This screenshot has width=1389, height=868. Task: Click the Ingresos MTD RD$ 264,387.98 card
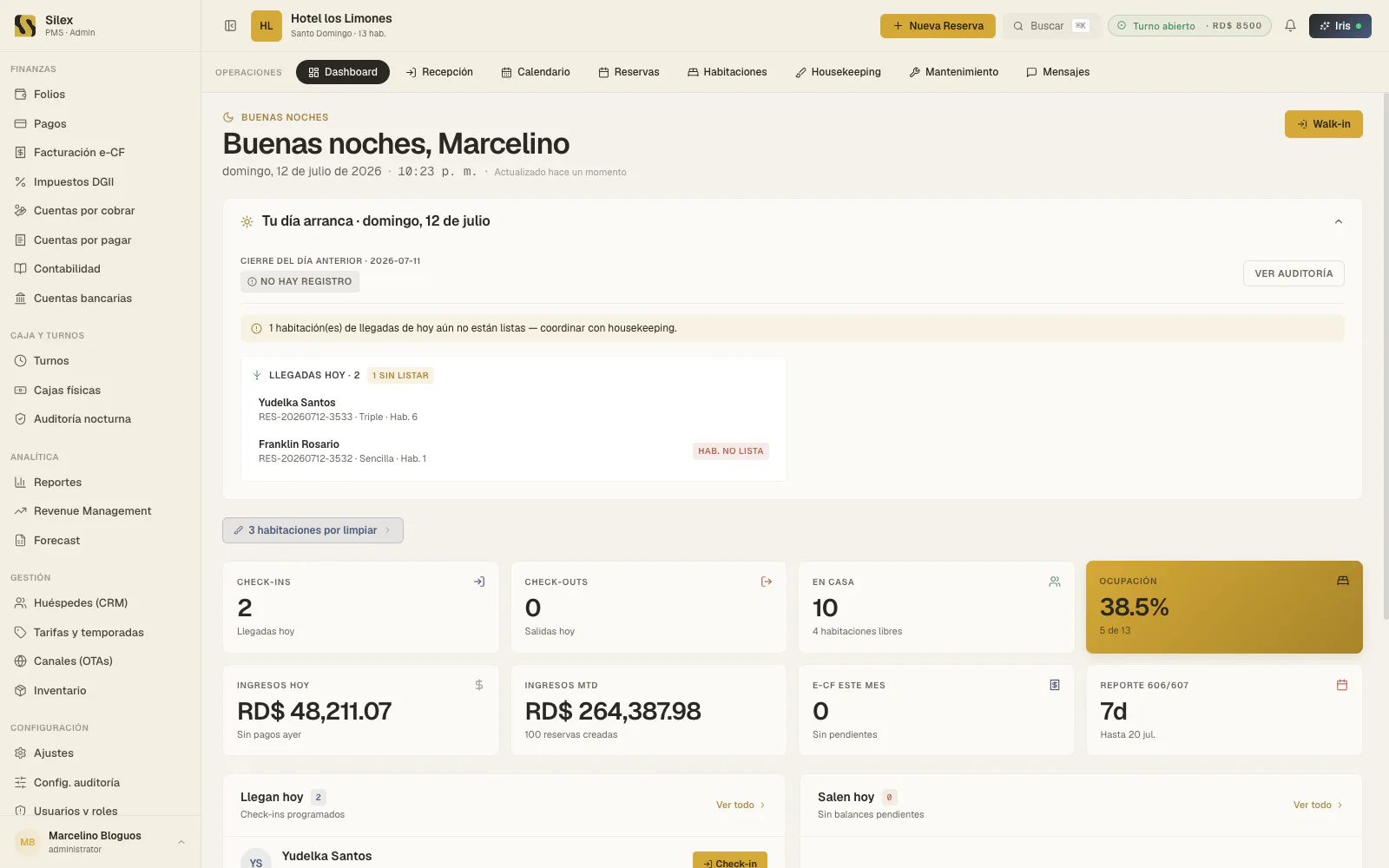[648, 710]
